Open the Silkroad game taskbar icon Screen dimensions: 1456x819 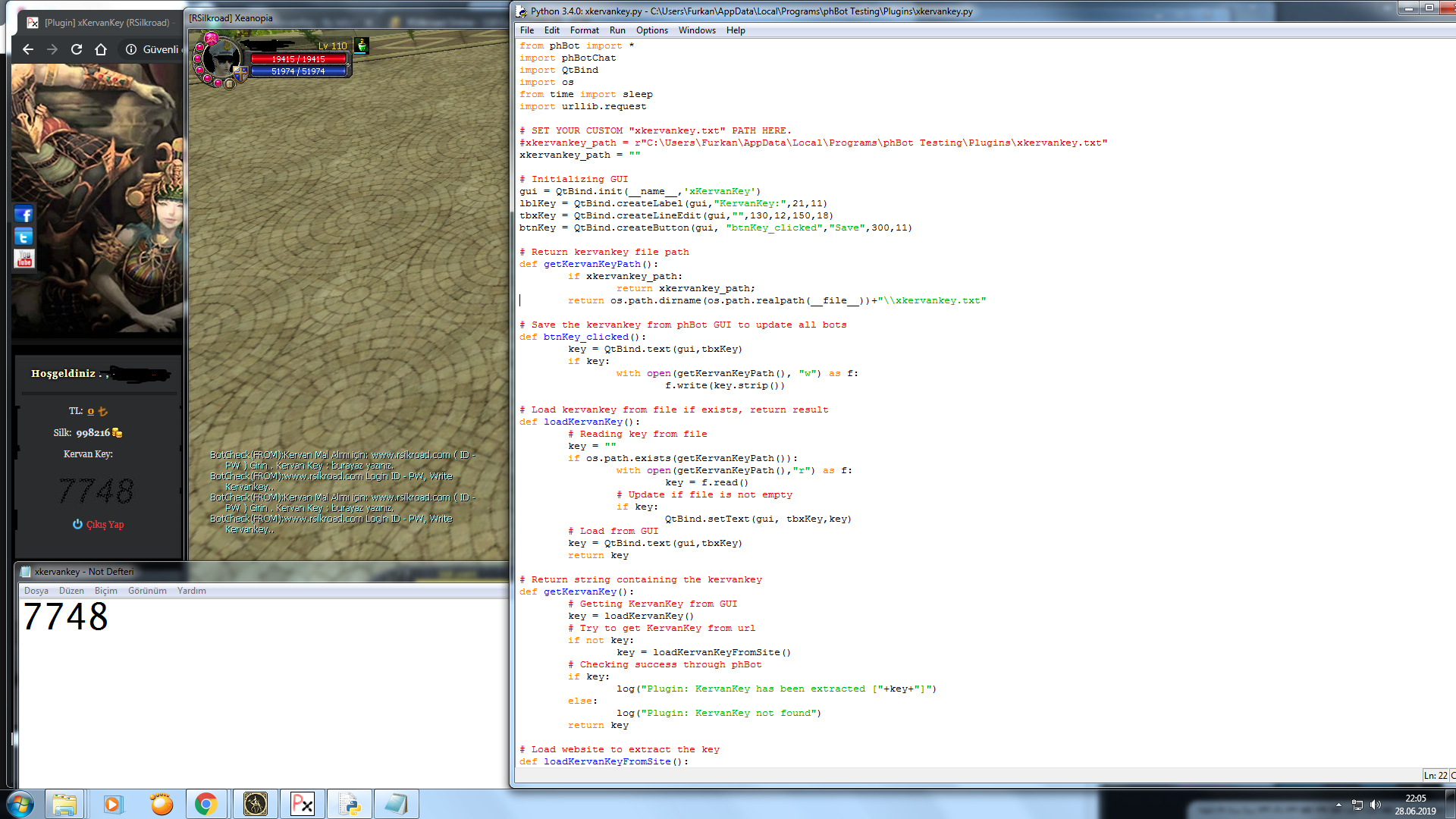click(256, 804)
